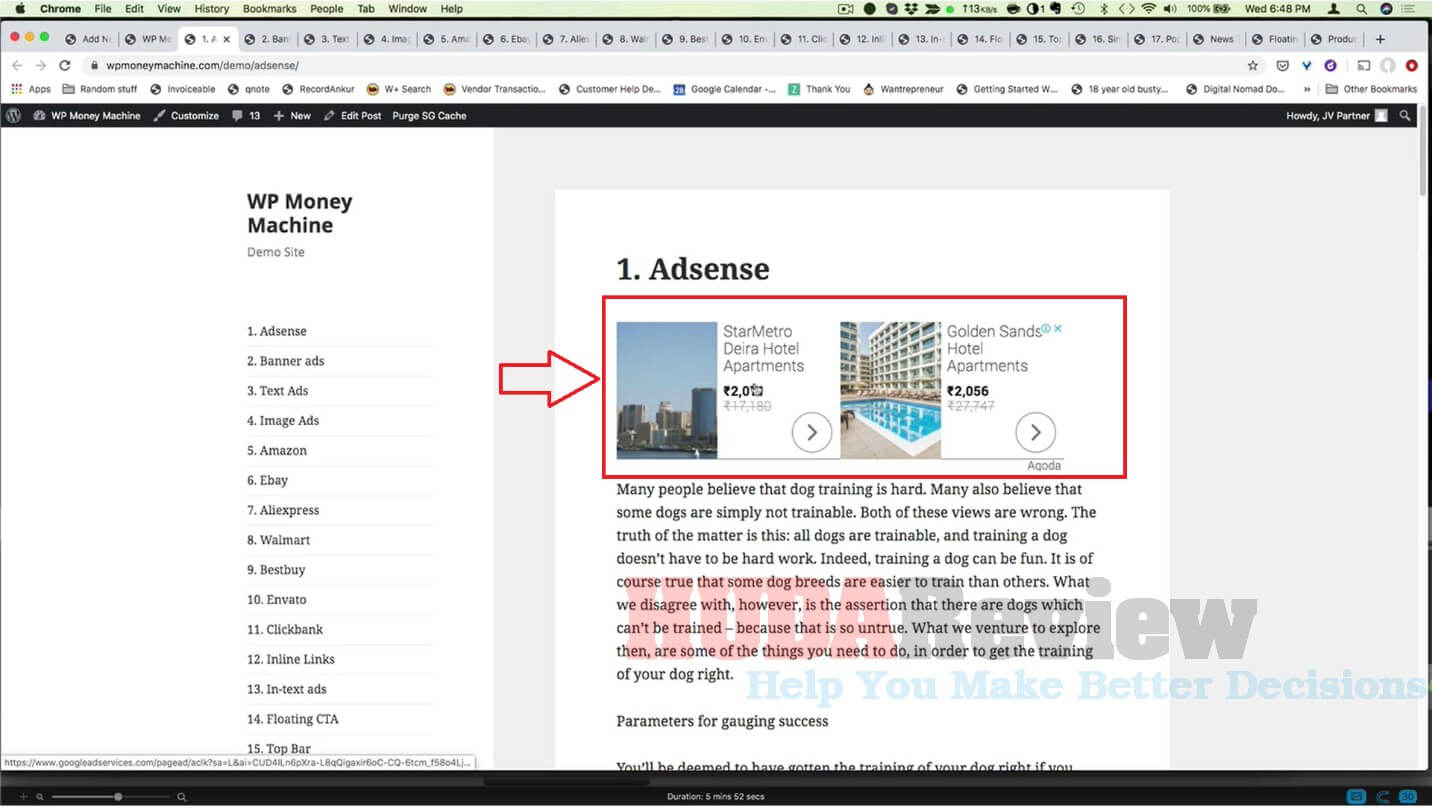
Task: Bookmark this page with the star icon
Action: click(1253, 65)
